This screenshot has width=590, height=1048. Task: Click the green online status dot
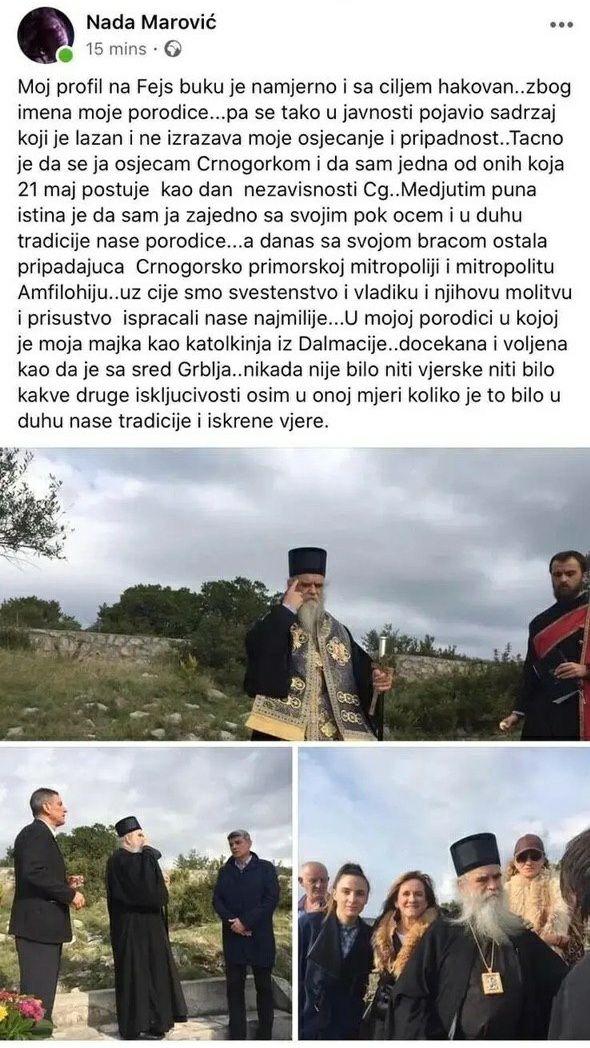(x=65, y=55)
